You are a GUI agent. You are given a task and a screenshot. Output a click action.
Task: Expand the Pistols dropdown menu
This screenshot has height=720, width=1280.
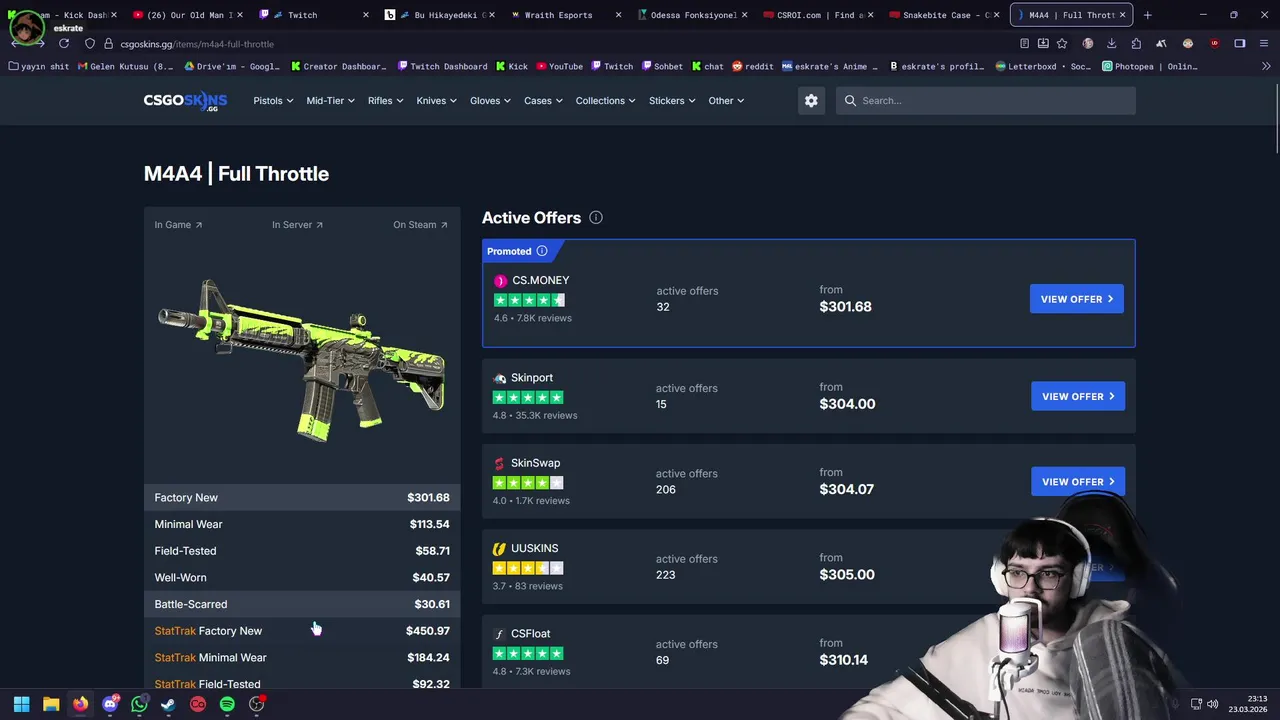[x=273, y=101]
